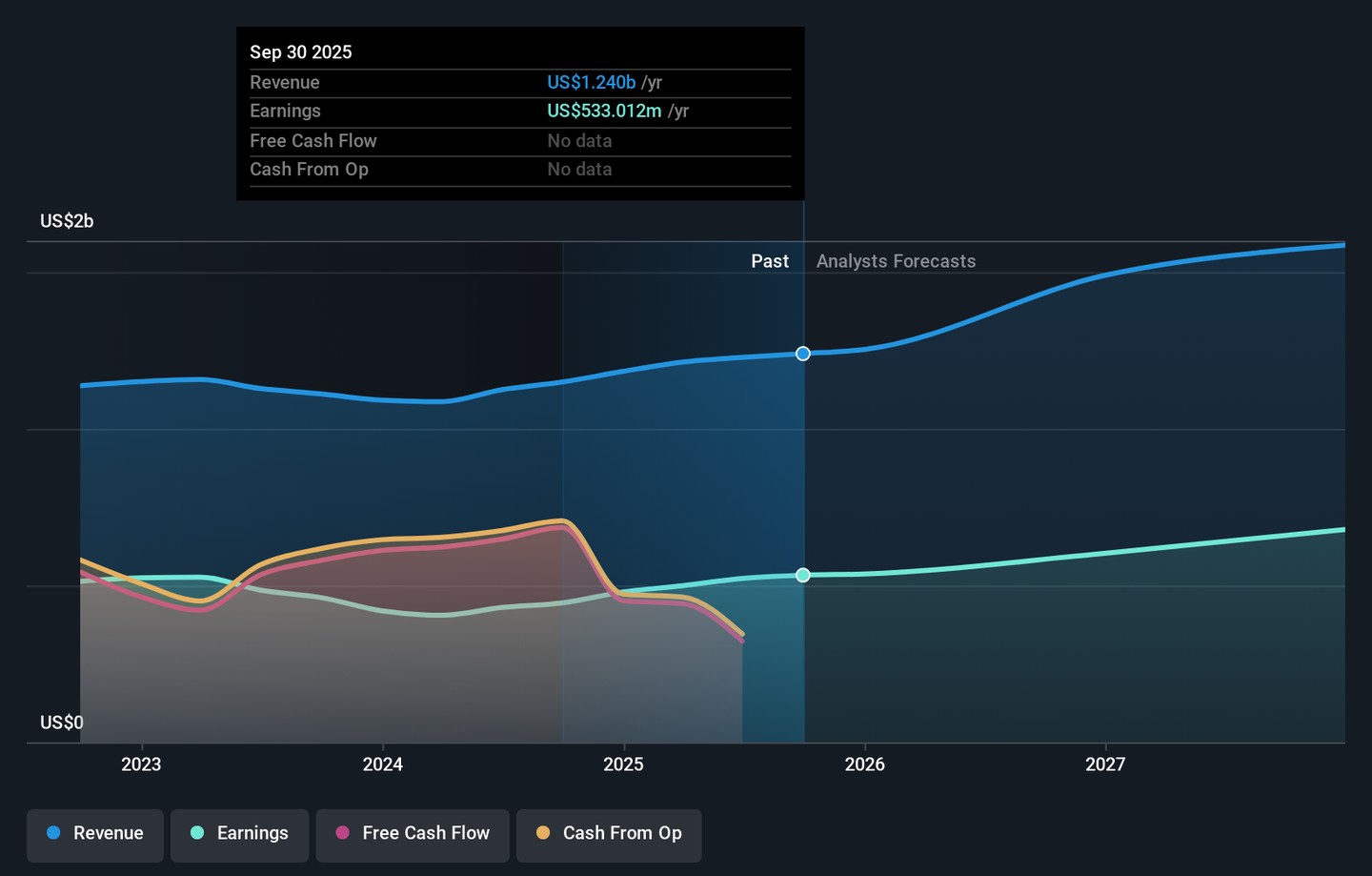Click the 'Sep 30 2025' tooltip date
The height and width of the screenshot is (876, 1372).
tap(301, 52)
